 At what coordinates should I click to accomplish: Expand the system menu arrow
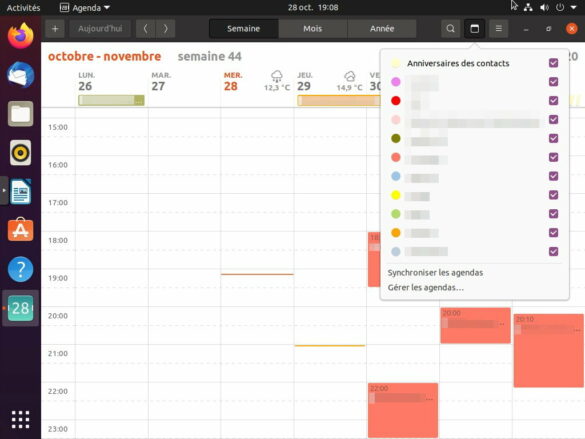[573, 7]
